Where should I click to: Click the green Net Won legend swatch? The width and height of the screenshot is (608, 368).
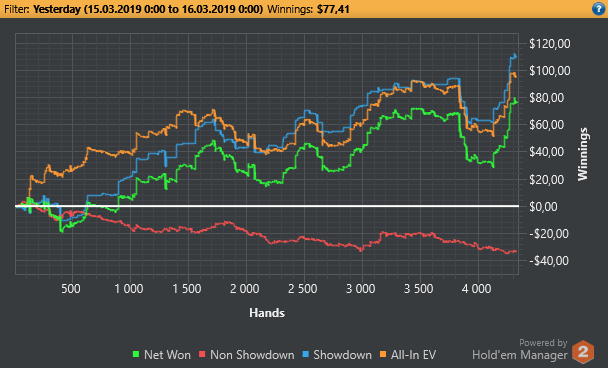[136, 354]
